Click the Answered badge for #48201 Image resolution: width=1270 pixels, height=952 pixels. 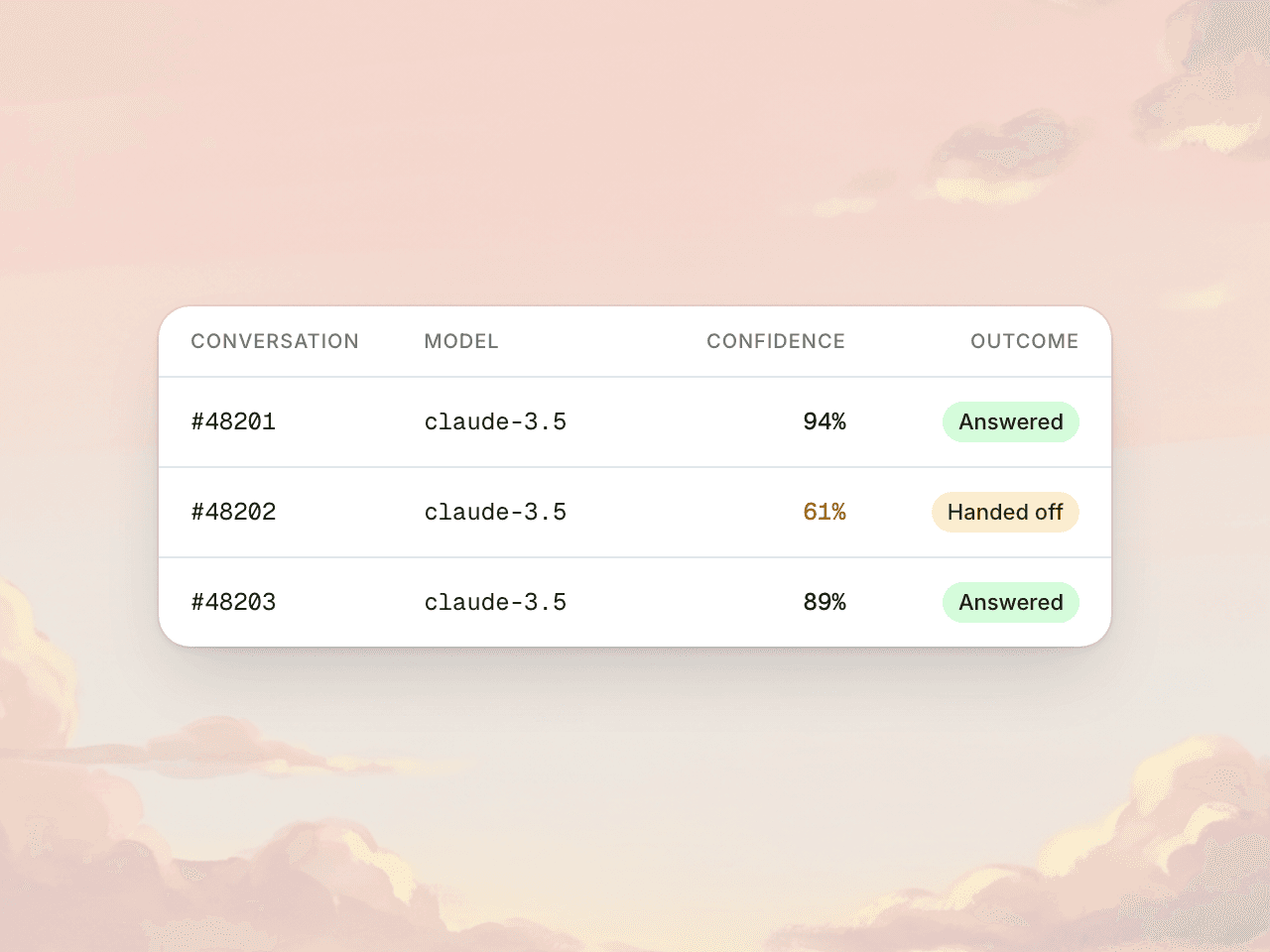pyautogui.click(x=1011, y=421)
